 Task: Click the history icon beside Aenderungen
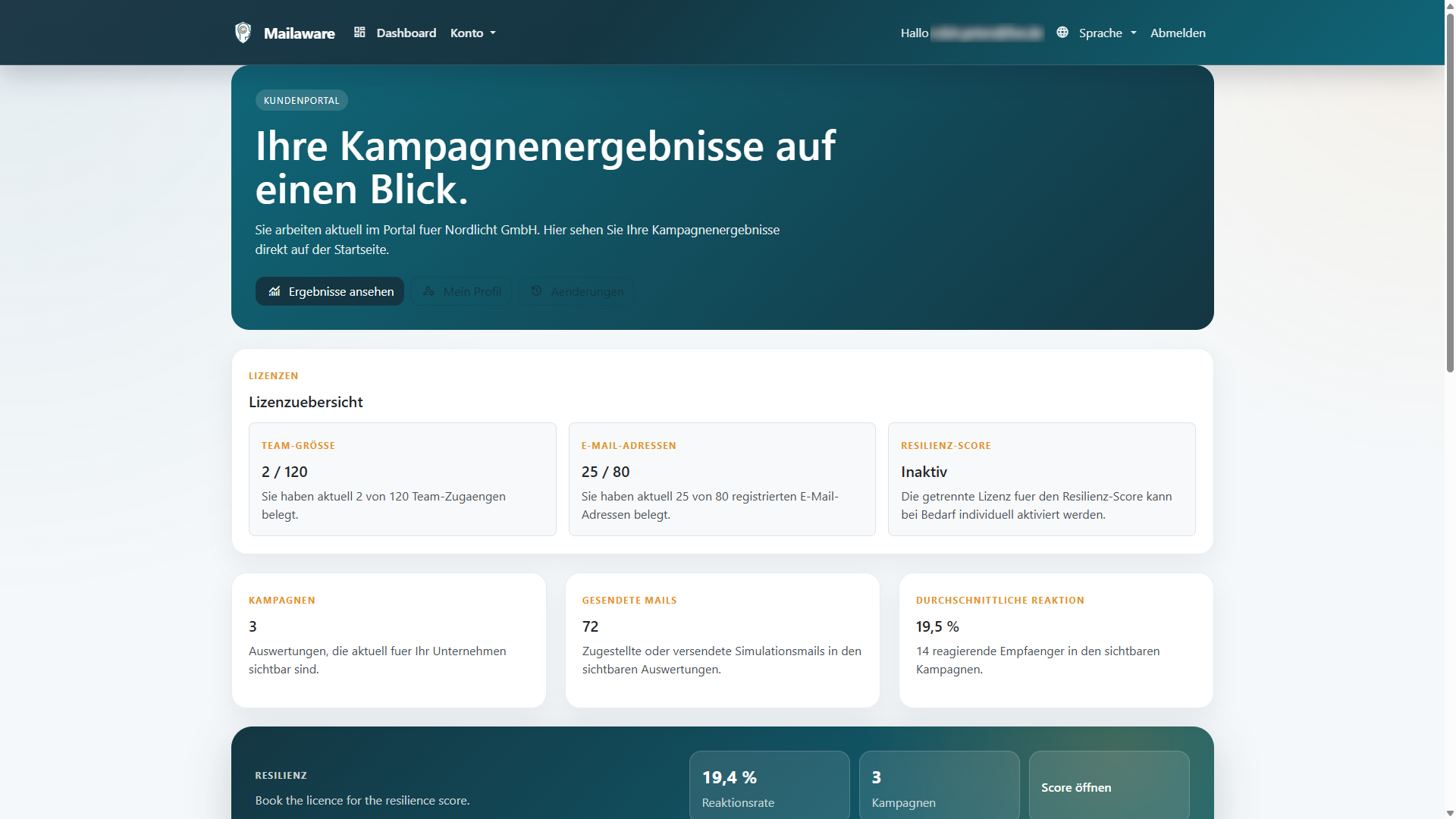(536, 291)
